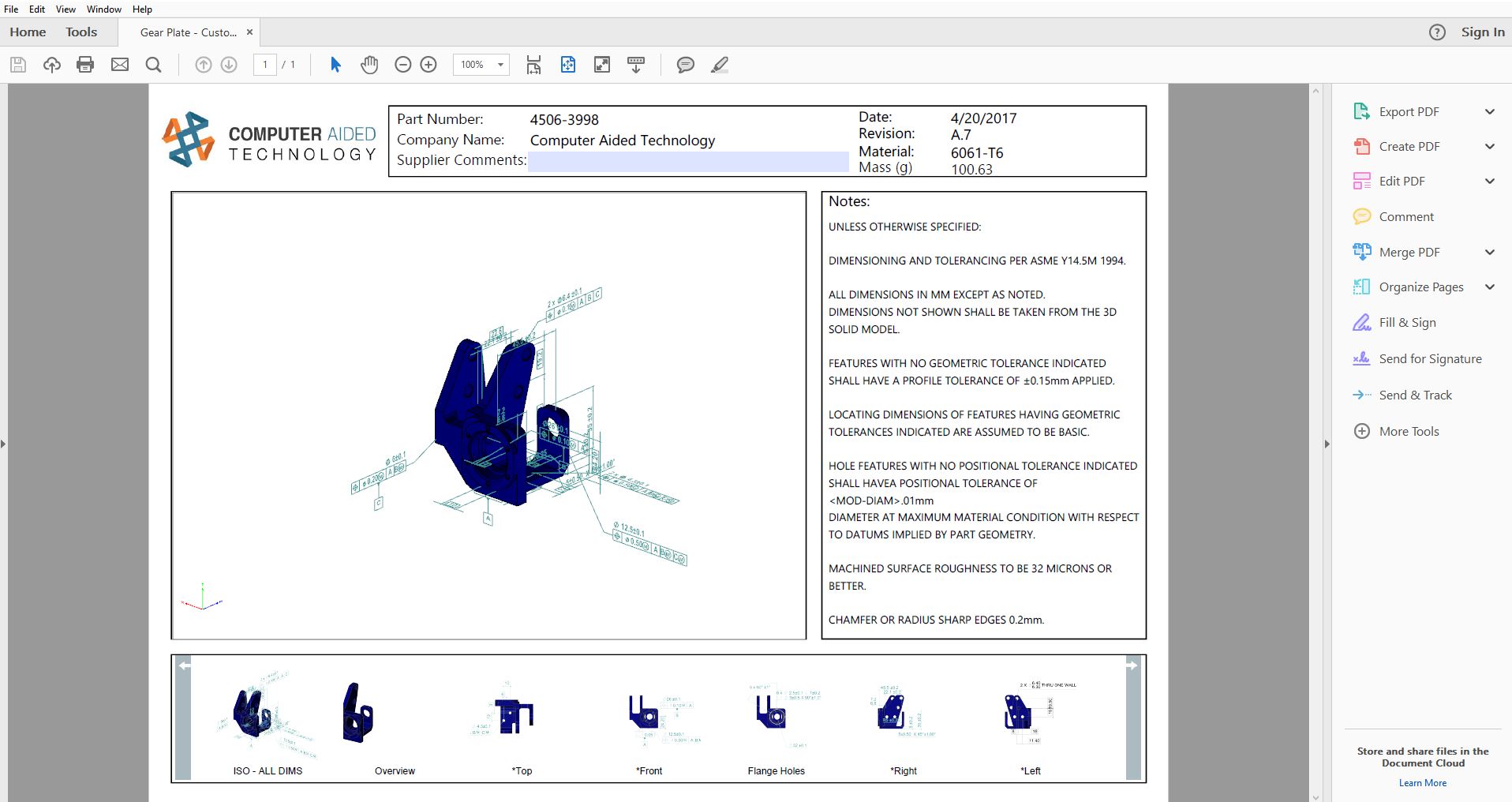This screenshot has width=1512, height=802.
Task: Collapse the right tools pane
Action: [x=1327, y=444]
